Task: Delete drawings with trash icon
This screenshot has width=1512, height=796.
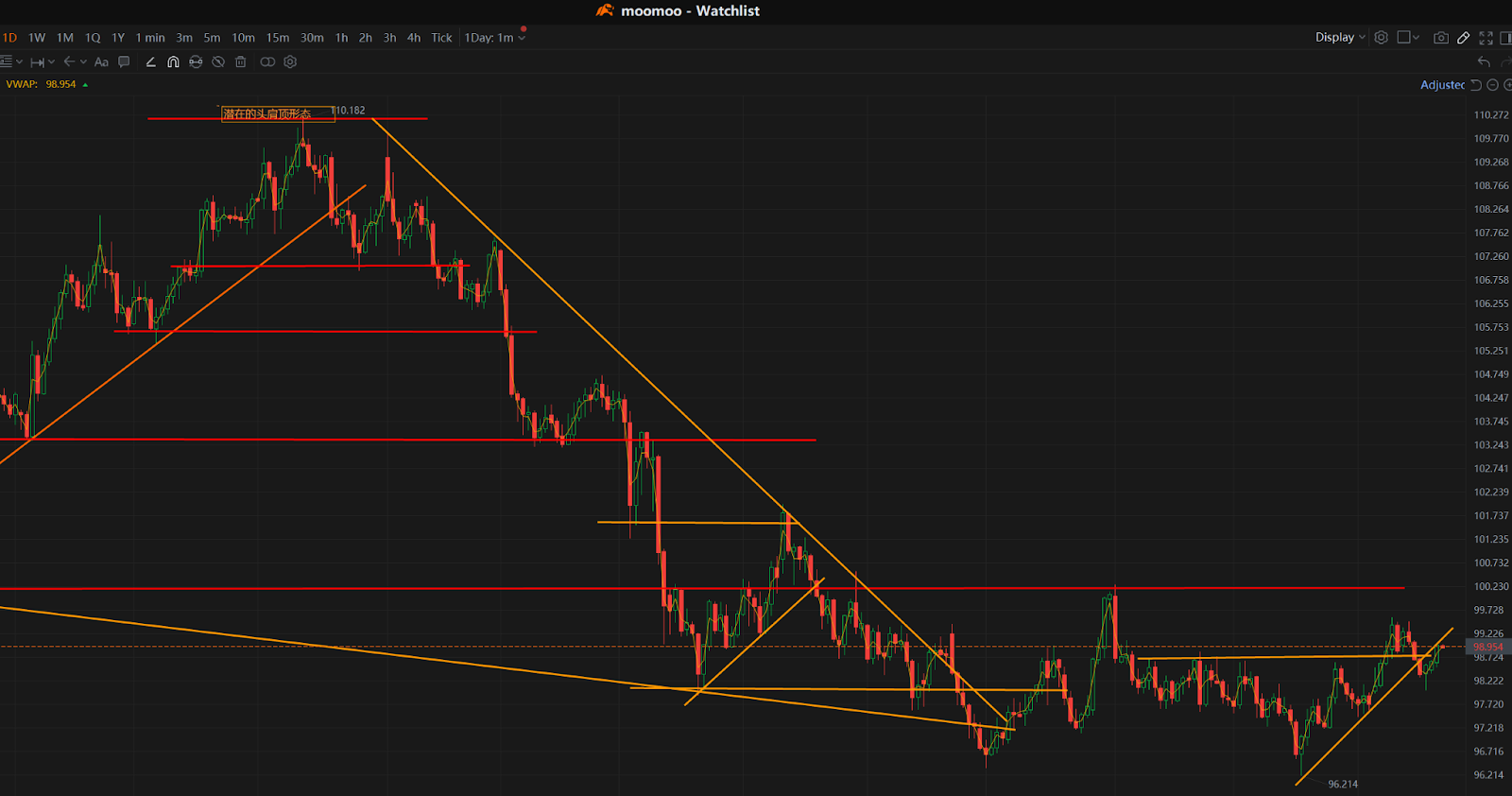Action: tap(241, 62)
